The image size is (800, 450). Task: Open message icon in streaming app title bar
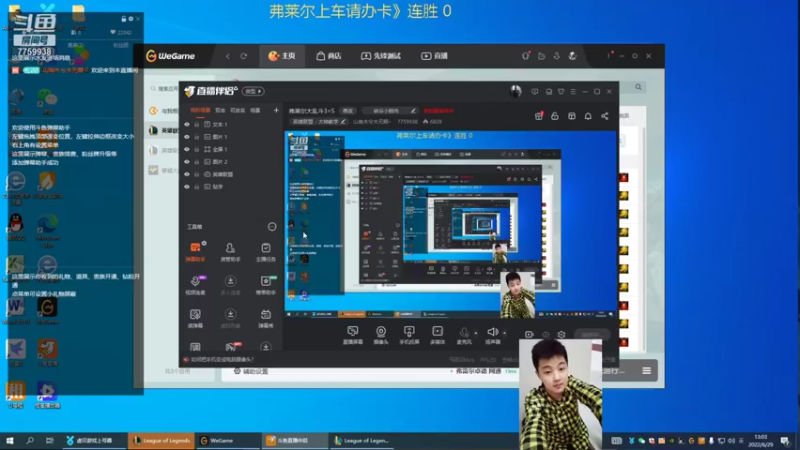535,91
